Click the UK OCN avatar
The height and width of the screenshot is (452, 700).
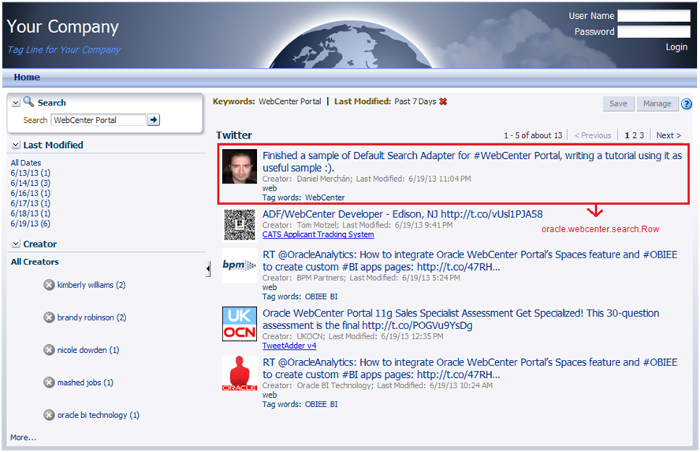[240, 324]
